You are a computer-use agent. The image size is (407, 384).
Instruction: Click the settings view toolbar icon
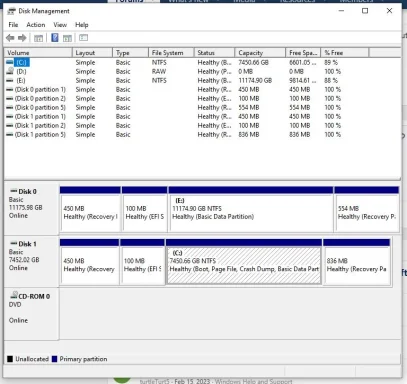83,38
